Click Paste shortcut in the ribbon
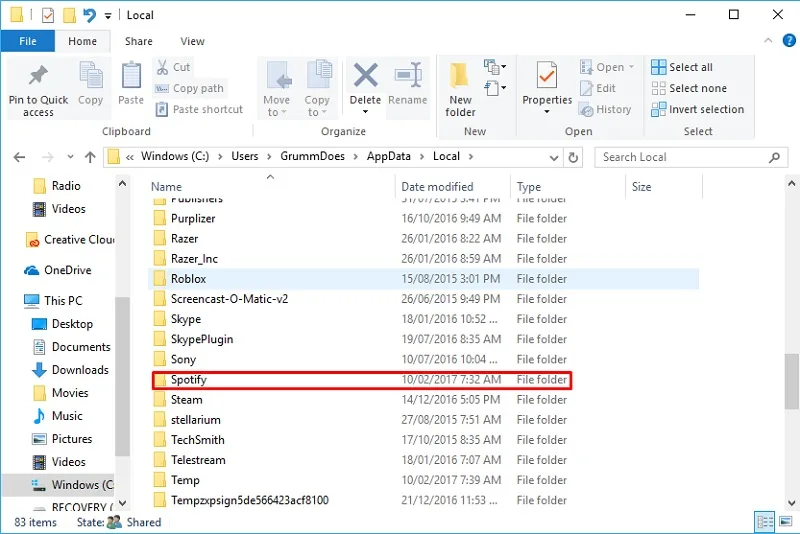This screenshot has height=534, width=800. (199, 109)
